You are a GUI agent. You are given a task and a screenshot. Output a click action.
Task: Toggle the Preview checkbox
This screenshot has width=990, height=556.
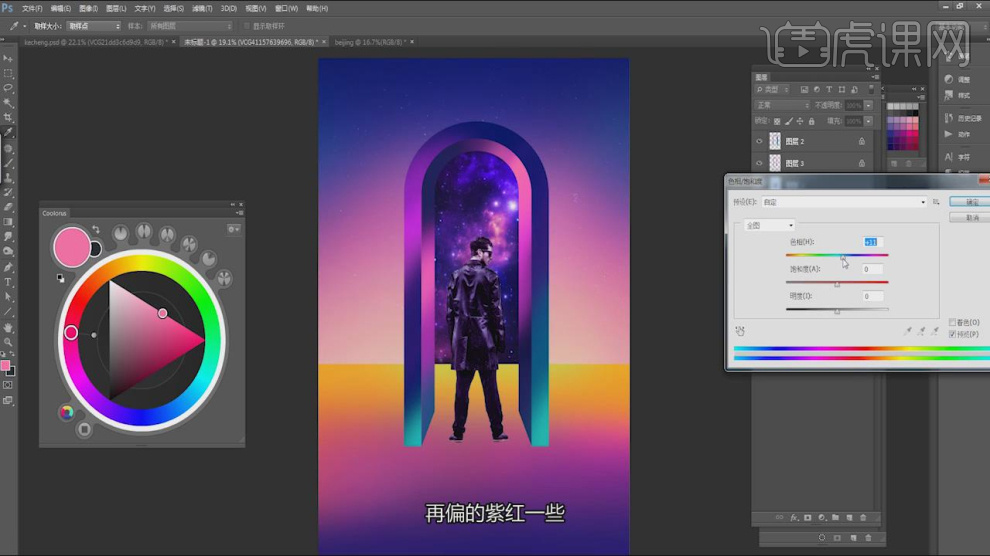click(x=953, y=333)
